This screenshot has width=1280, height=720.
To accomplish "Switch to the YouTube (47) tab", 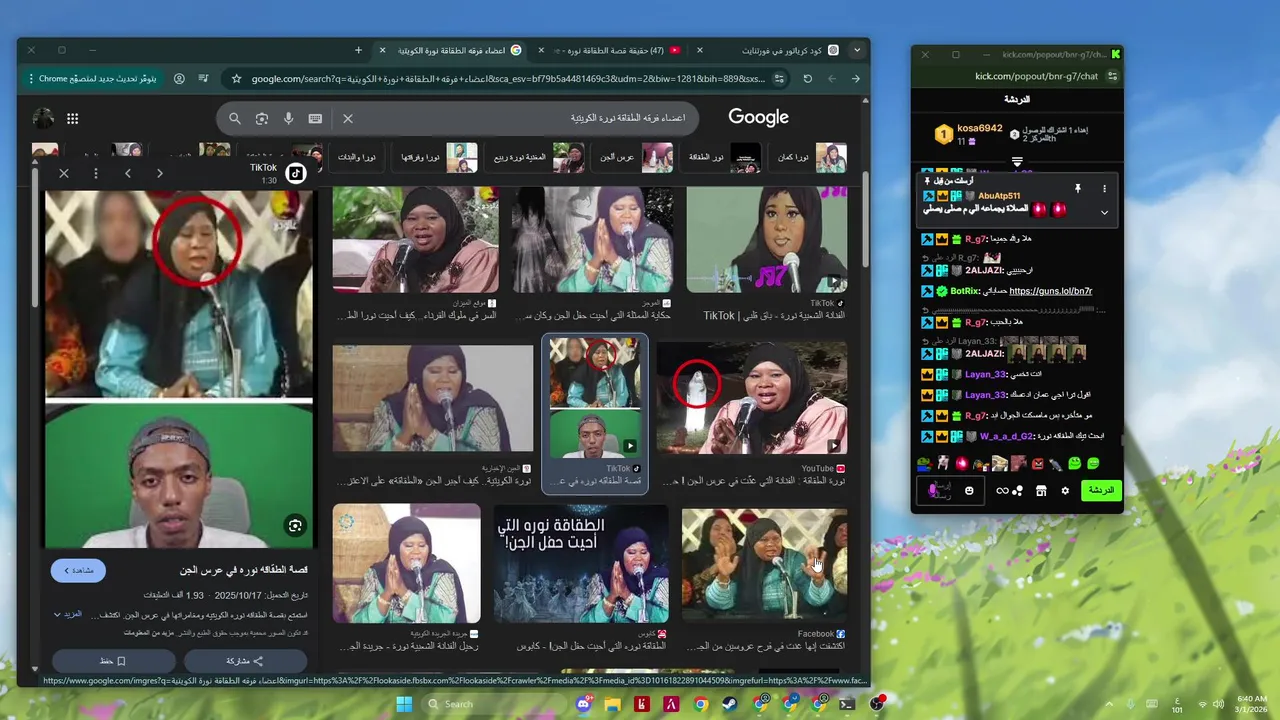I will (612, 50).
